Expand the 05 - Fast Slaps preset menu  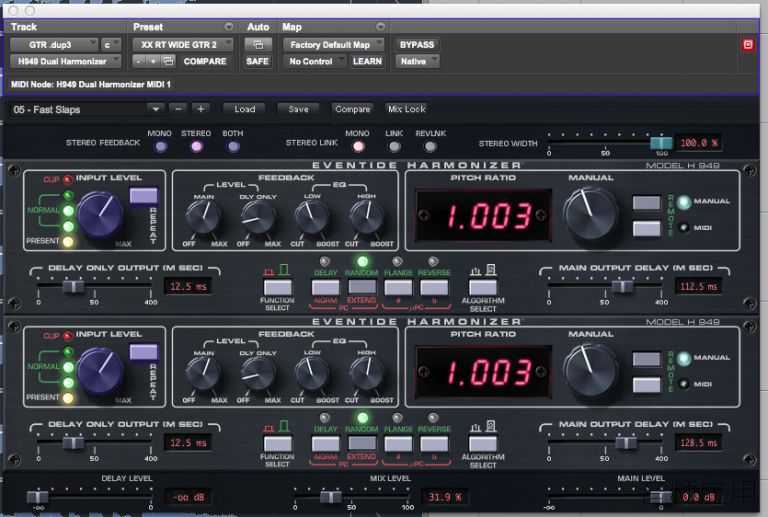tap(156, 109)
